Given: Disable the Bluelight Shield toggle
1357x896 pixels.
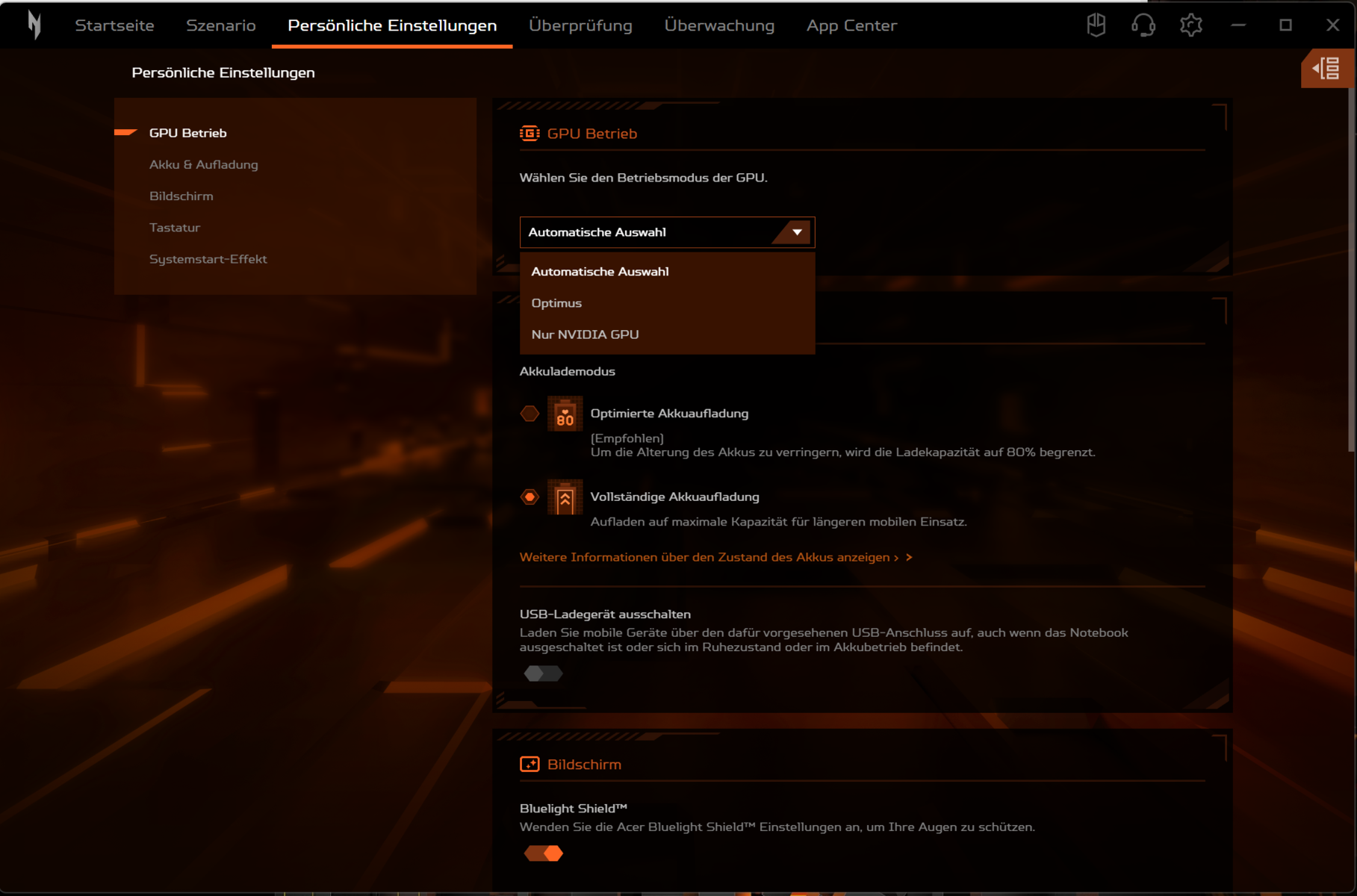Looking at the screenshot, I should 543,853.
